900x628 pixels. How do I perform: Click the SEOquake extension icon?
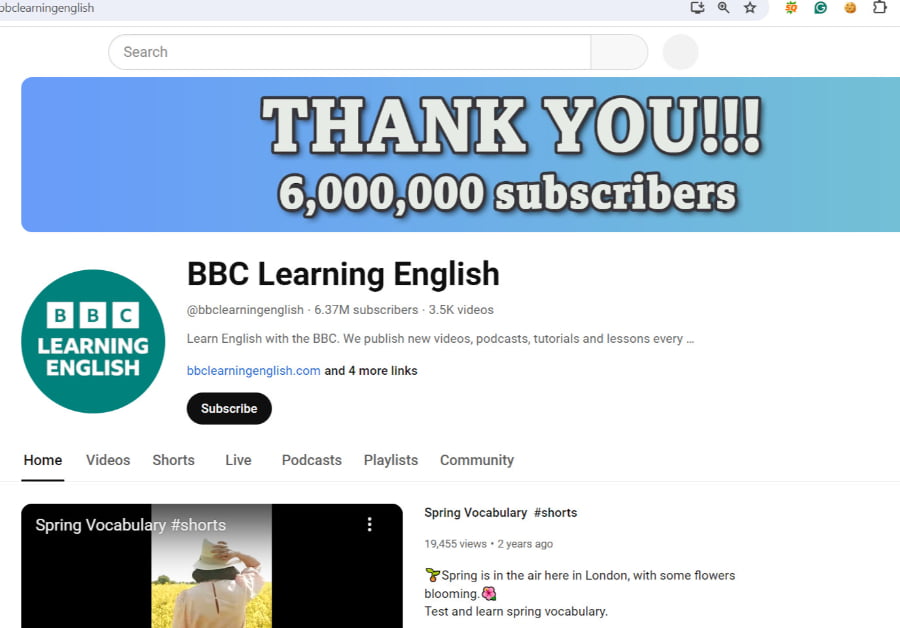(789, 8)
